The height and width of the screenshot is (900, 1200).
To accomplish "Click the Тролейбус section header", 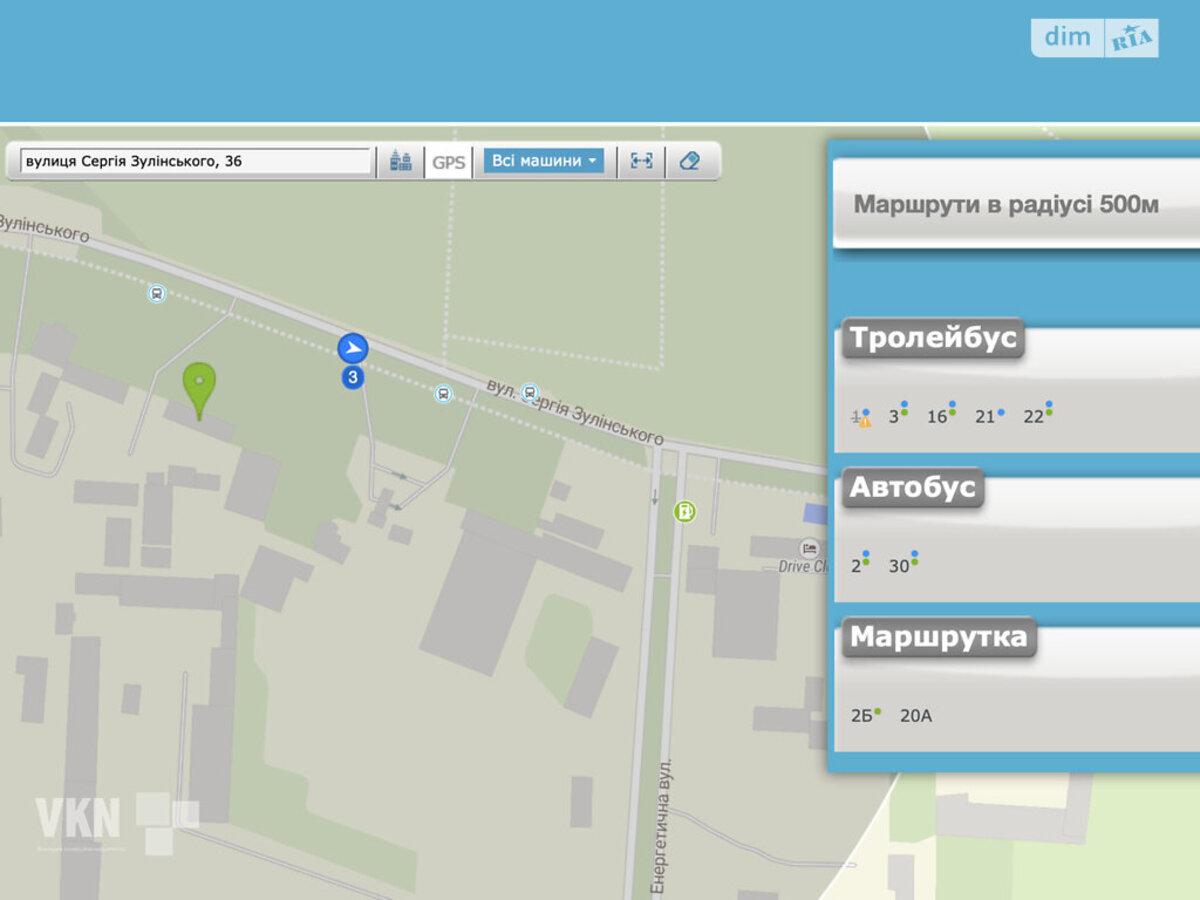I will click(933, 338).
